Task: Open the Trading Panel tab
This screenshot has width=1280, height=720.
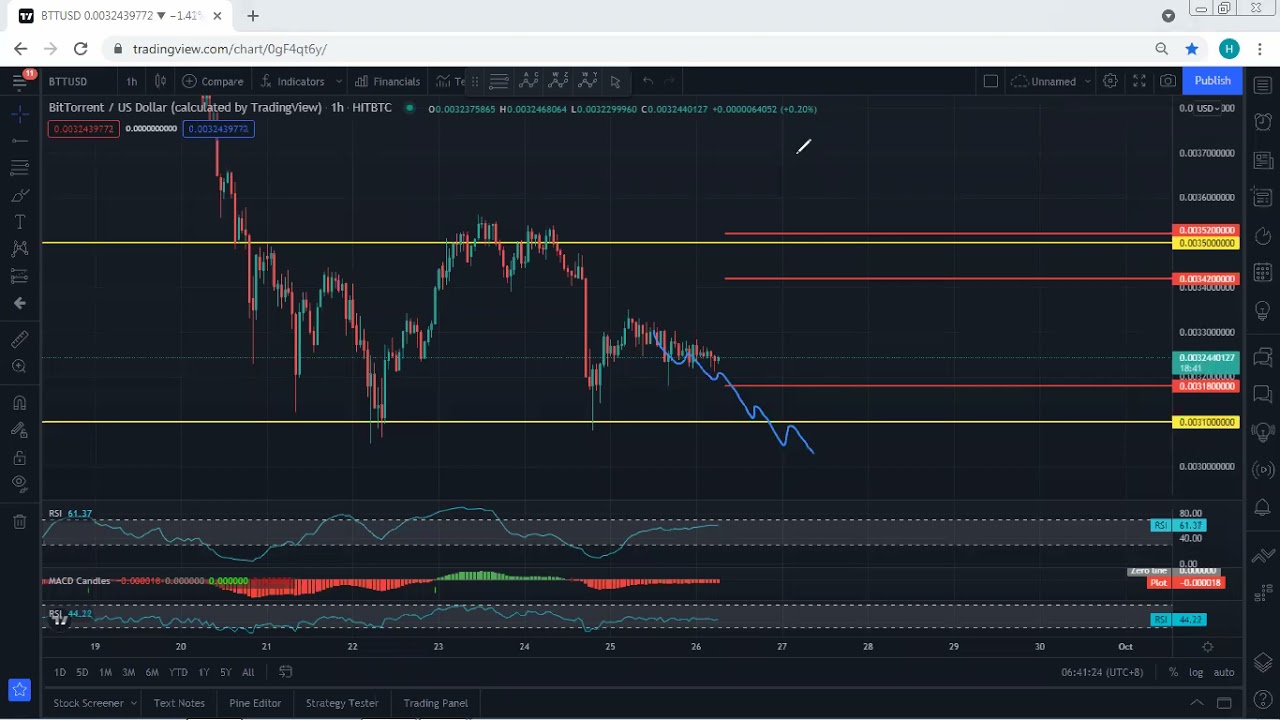Action: coord(435,703)
